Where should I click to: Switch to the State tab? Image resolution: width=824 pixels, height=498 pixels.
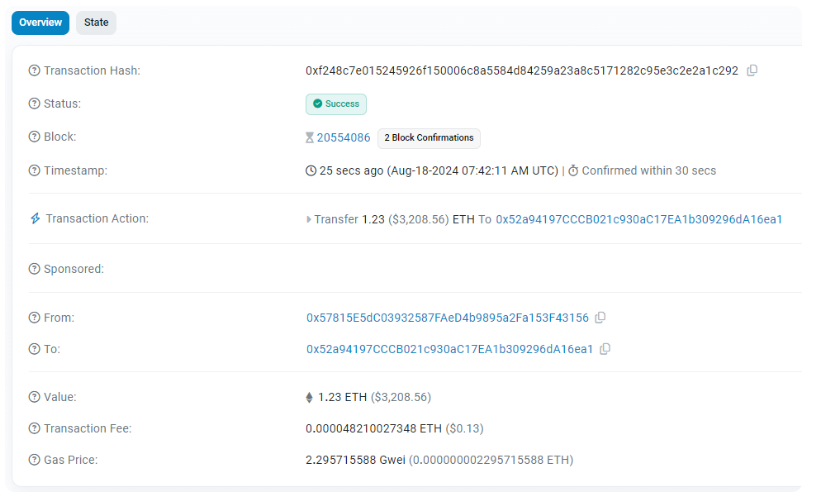96,22
